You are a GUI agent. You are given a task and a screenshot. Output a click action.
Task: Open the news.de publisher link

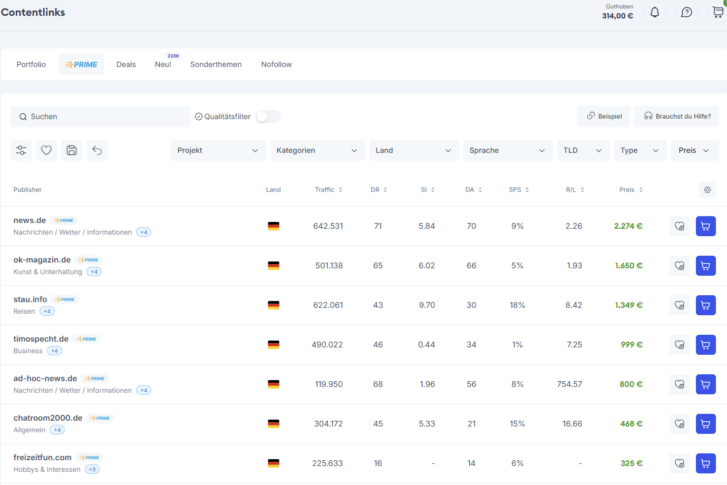tap(30, 220)
